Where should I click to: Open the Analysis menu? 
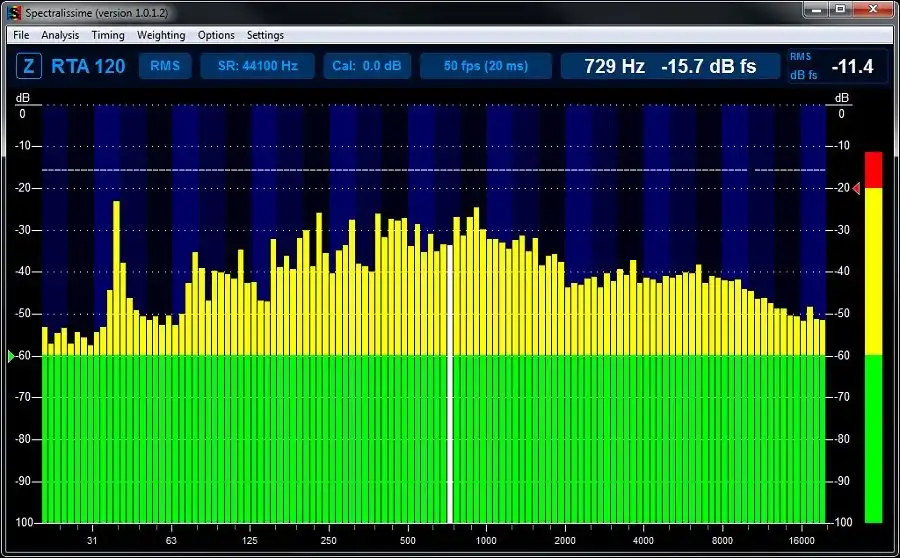click(x=60, y=35)
